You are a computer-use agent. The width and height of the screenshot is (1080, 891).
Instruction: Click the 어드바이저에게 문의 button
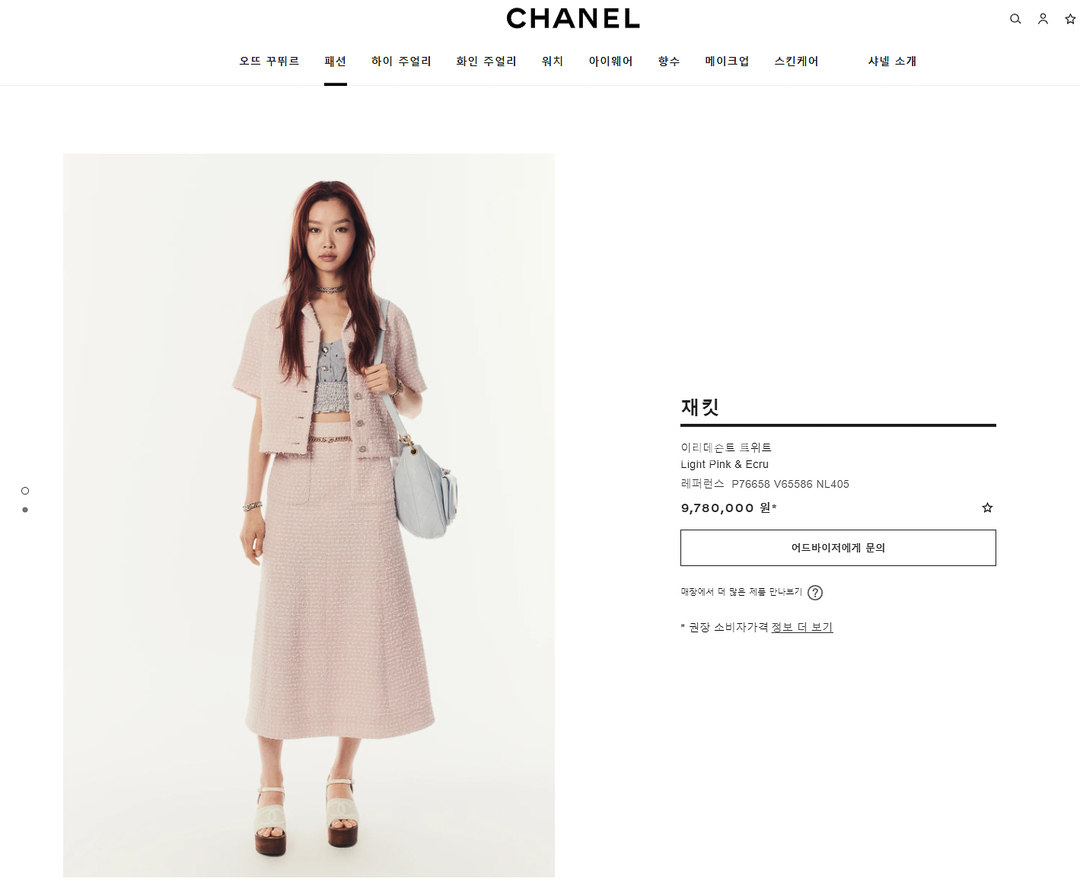(838, 547)
